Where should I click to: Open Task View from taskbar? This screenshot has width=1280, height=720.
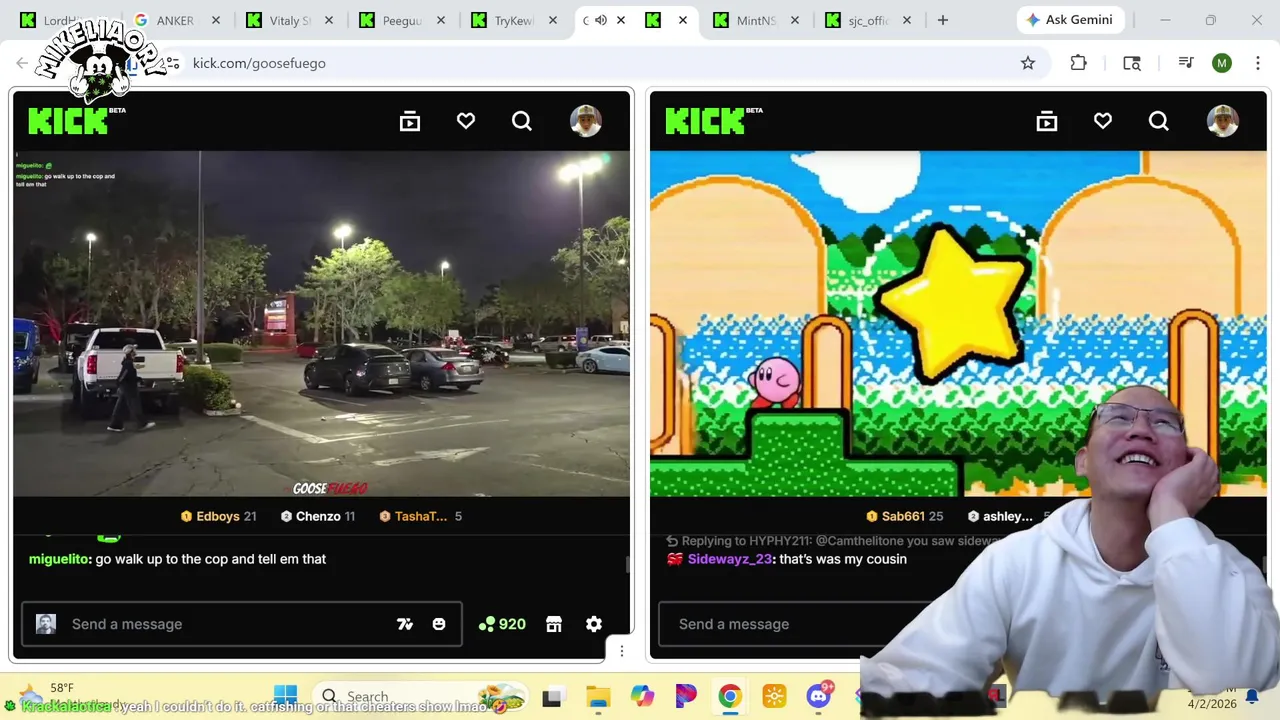(552, 696)
